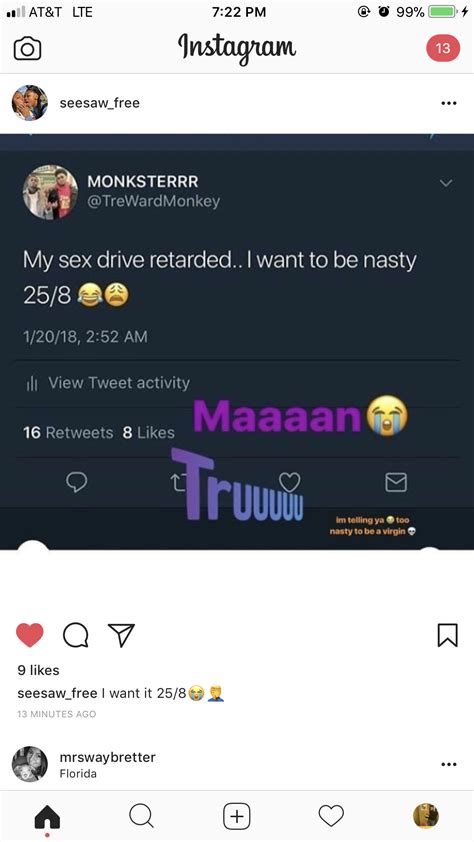Unlike the post via the red heart
This screenshot has width=474, height=842.
pyautogui.click(x=30, y=636)
